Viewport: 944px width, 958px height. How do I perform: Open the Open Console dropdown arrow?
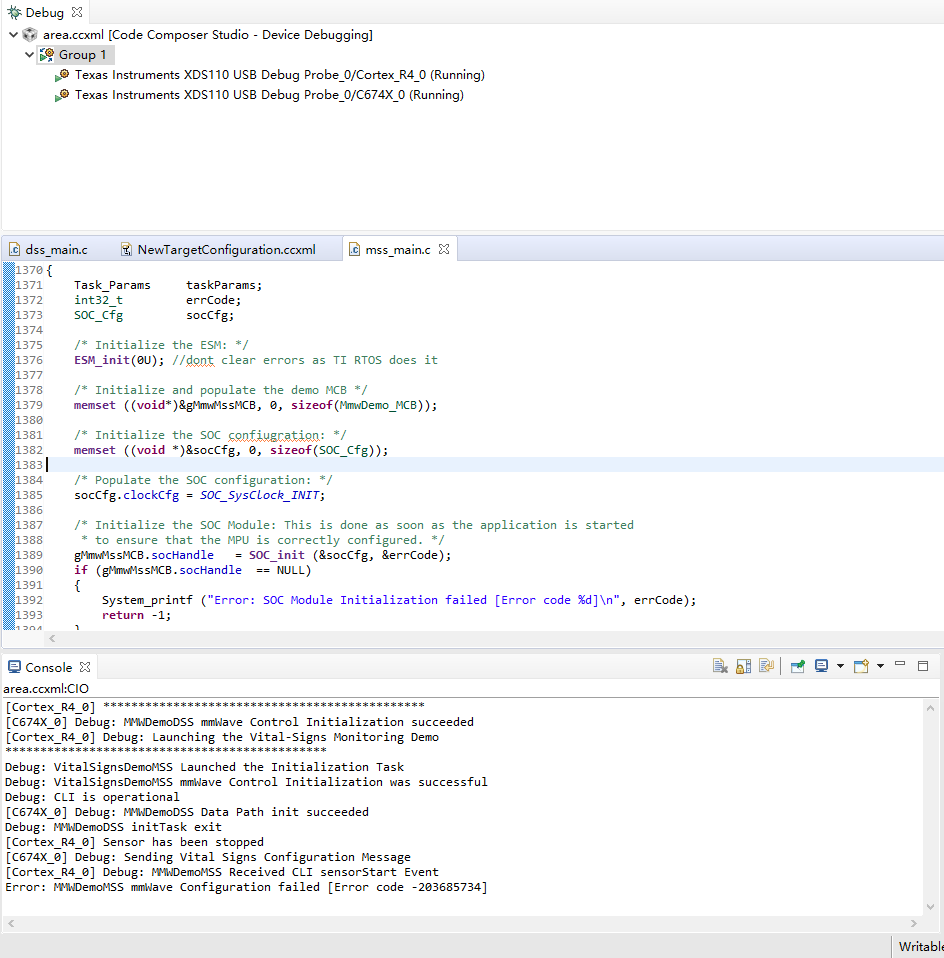[880, 666]
